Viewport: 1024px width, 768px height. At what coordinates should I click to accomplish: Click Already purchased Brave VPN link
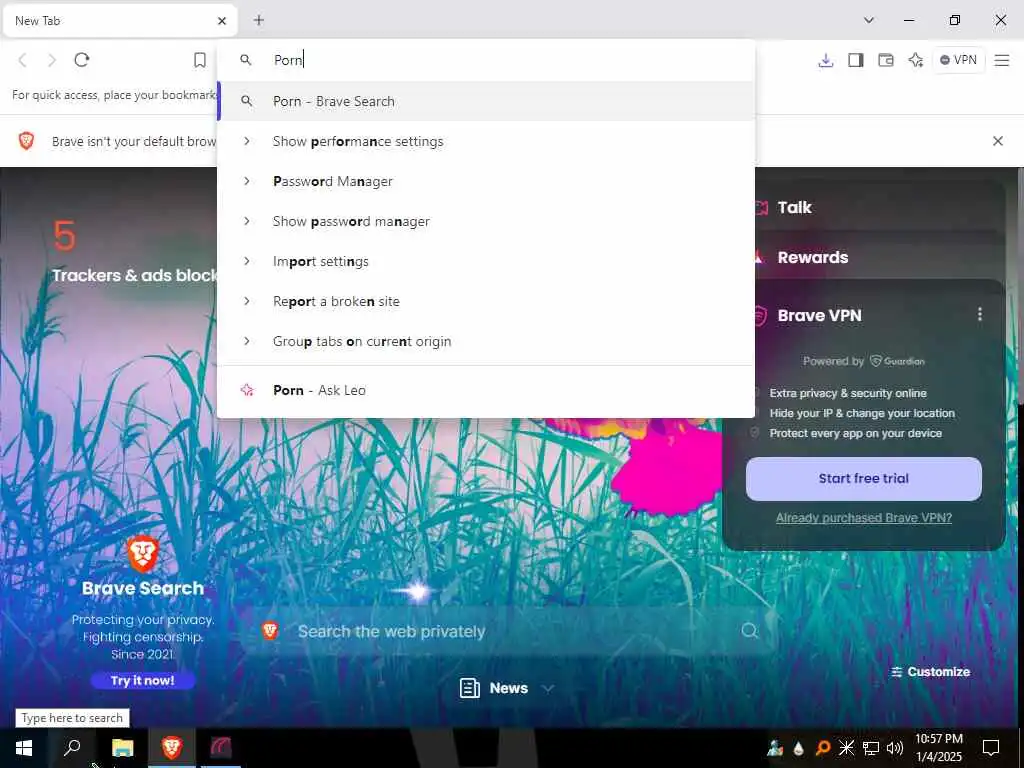click(x=863, y=518)
